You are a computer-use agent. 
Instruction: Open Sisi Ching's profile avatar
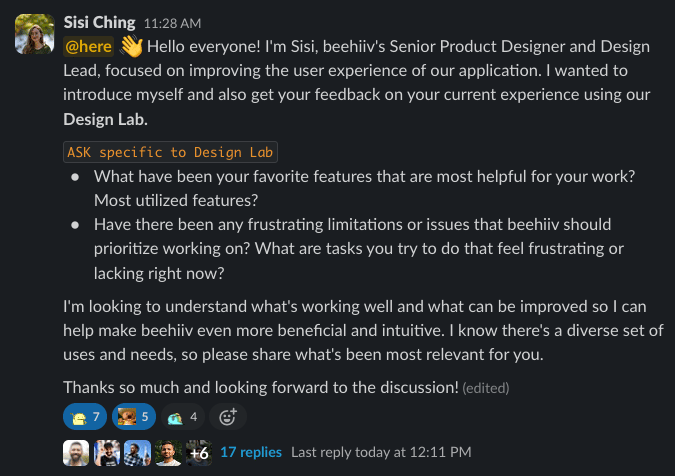tap(35, 34)
